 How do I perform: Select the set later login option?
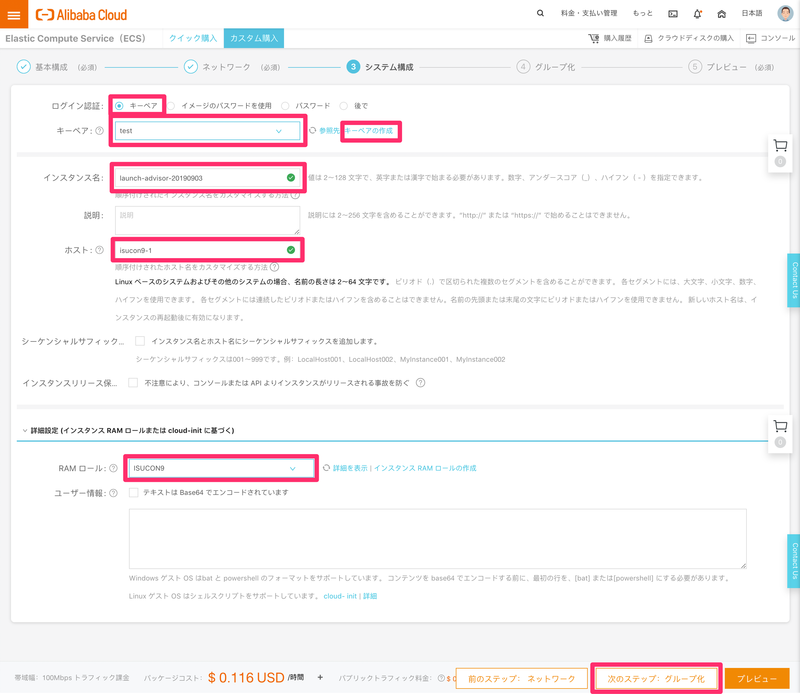pyautogui.click(x=344, y=106)
